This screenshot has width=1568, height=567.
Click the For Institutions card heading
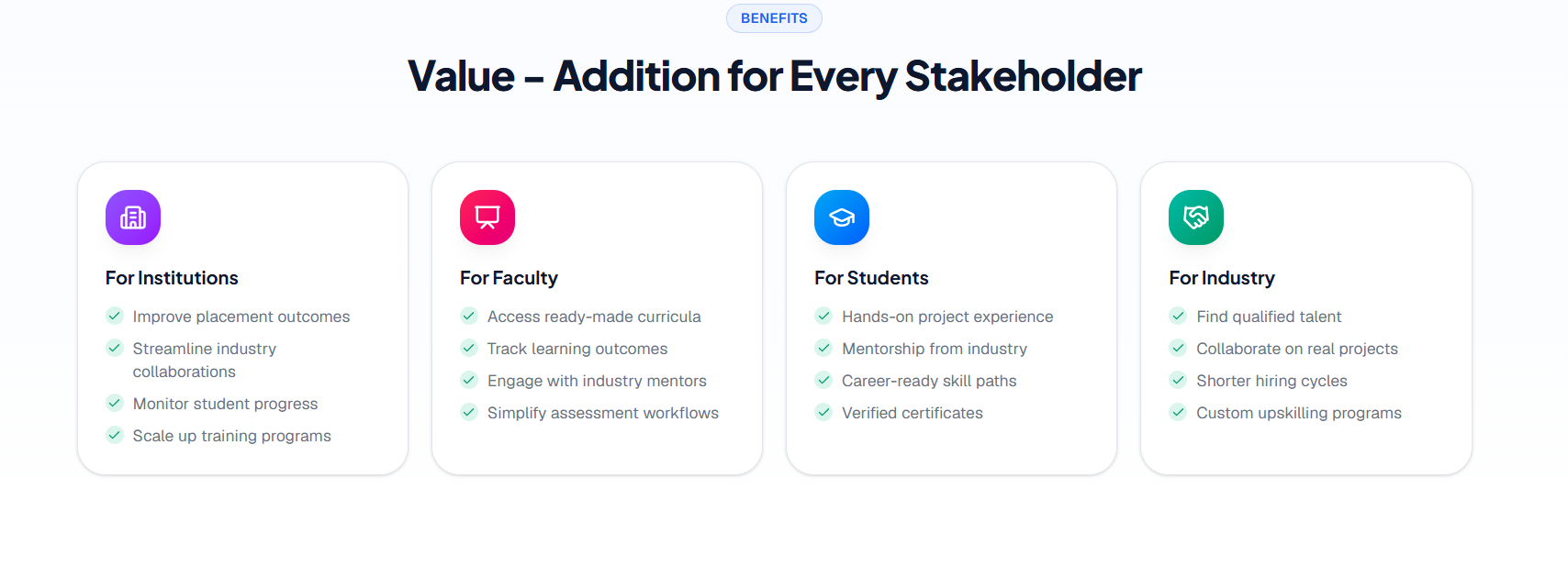pyautogui.click(x=172, y=278)
